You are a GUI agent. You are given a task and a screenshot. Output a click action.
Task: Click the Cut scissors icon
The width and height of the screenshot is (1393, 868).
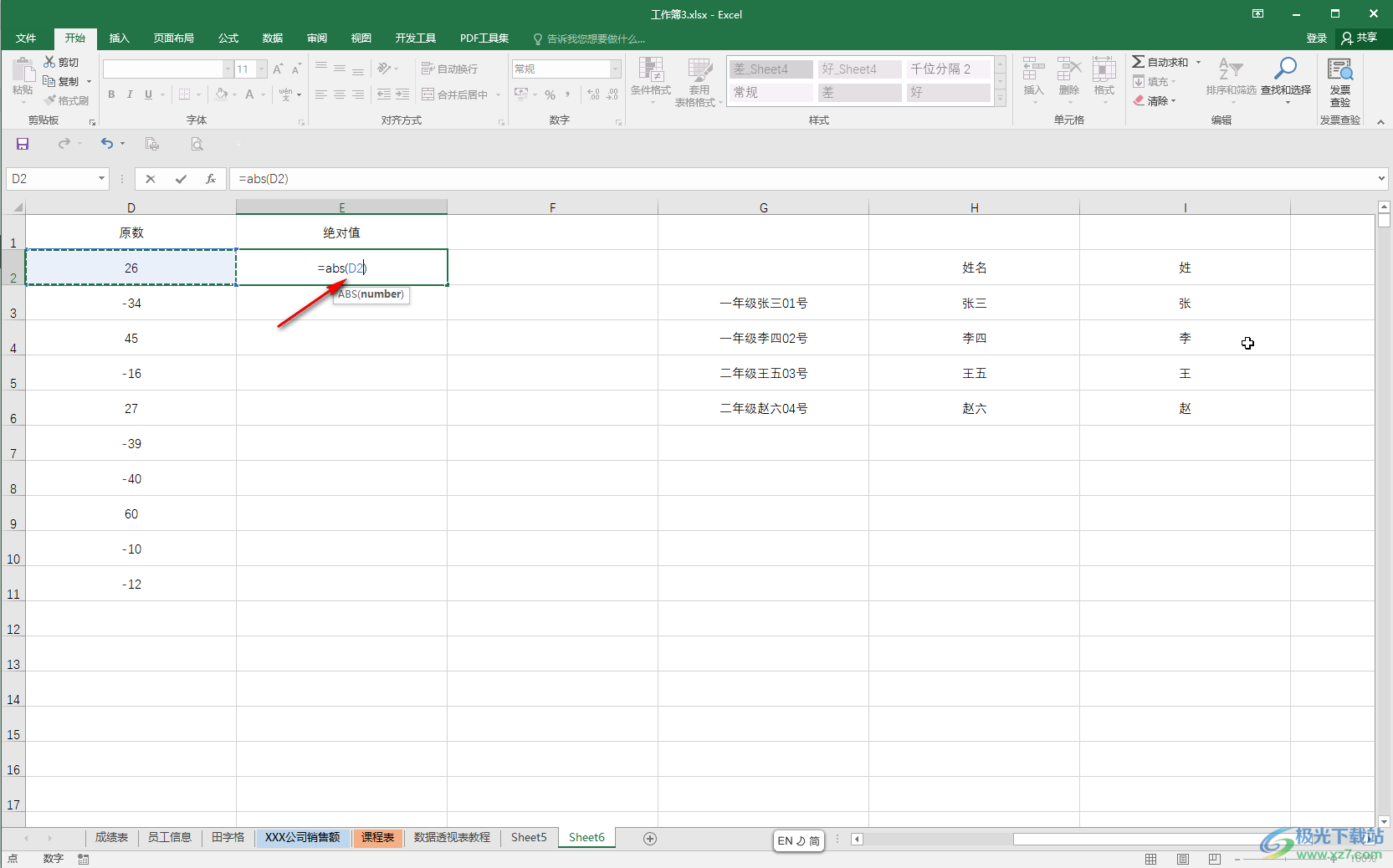click(x=49, y=62)
